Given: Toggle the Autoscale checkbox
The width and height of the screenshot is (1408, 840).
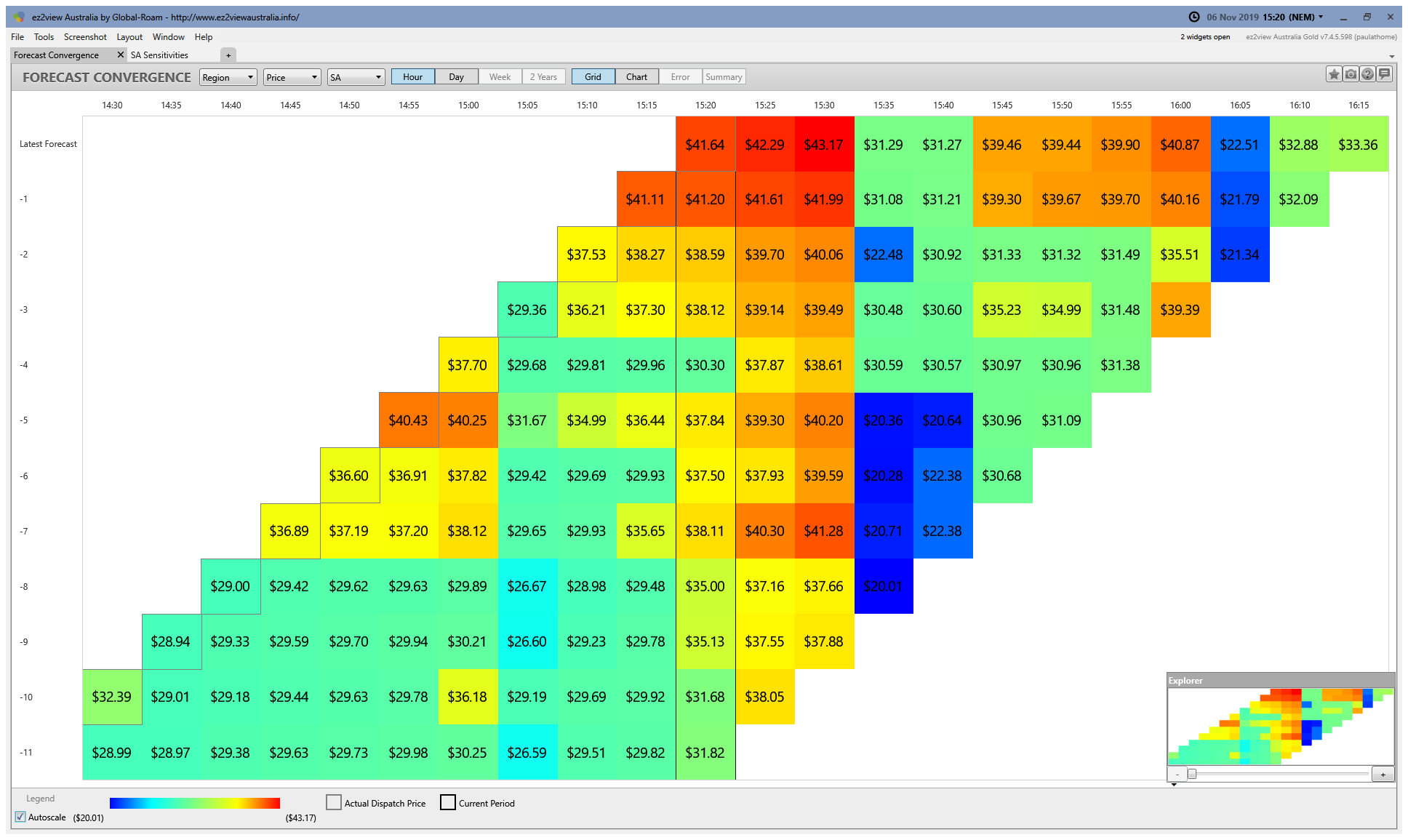Looking at the screenshot, I should tap(20, 817).
